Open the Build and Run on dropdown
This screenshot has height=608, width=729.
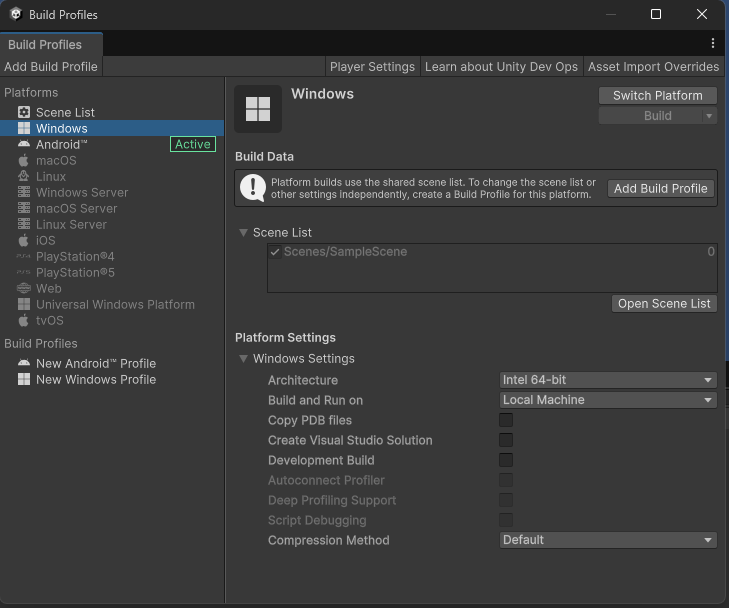coord(608,400)
